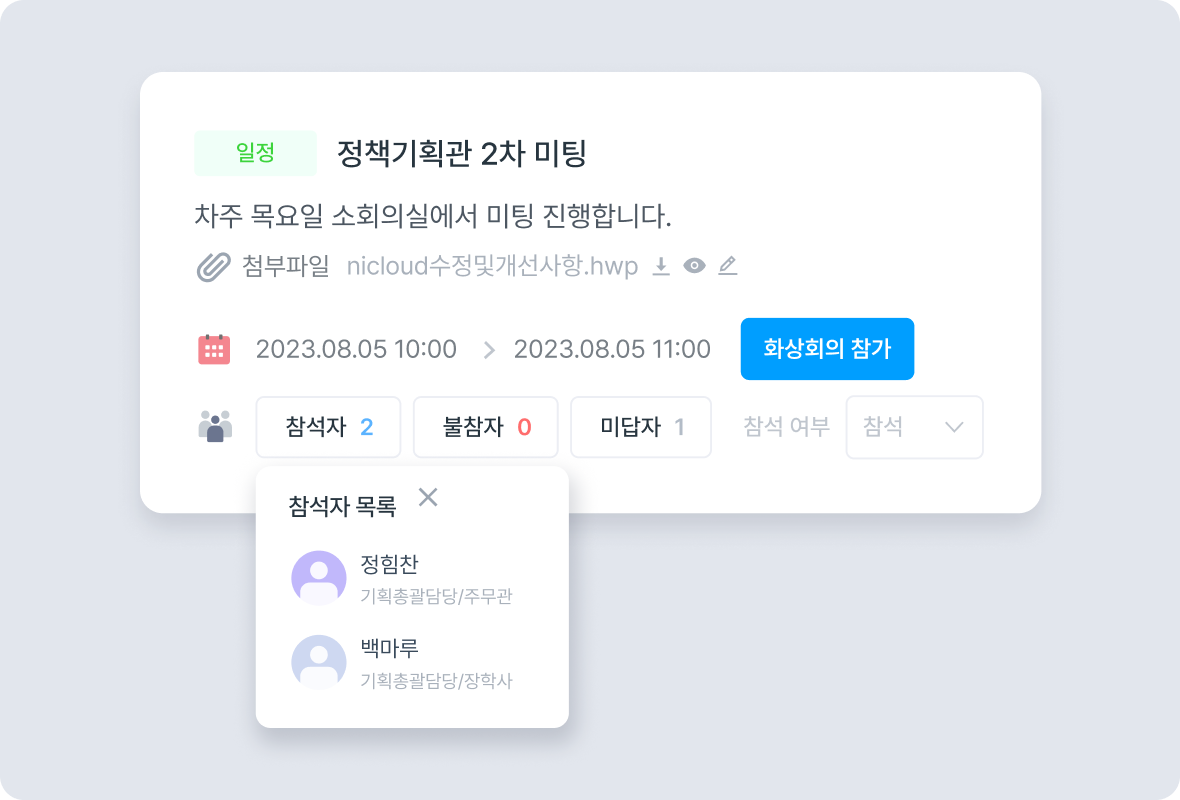Click the dropdown chevron beside 참석
This screenshot has height=800, width=1180.
[x=954, y=427]
